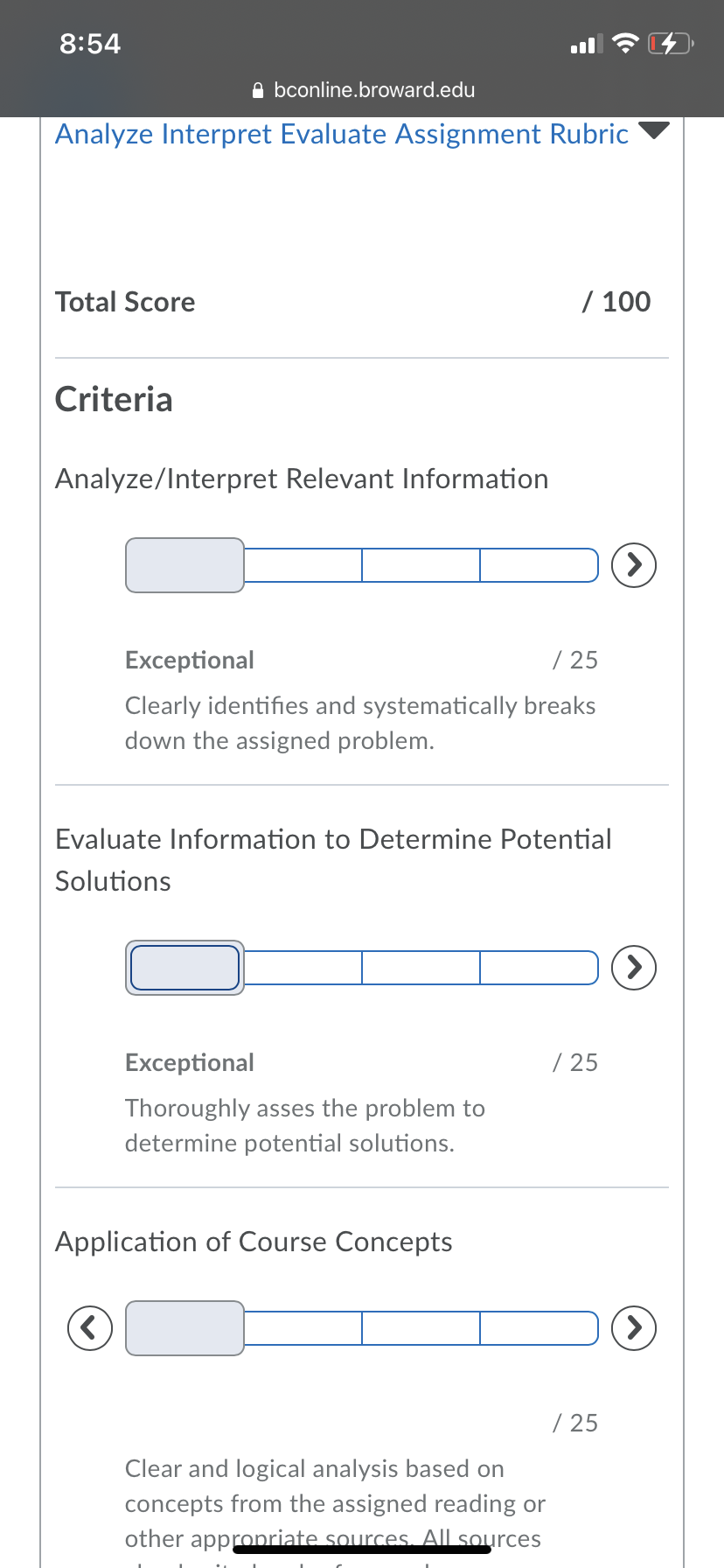724x1568 pixels.
Task: Tap the lock icon beside the URL
Action: (258, 90)
